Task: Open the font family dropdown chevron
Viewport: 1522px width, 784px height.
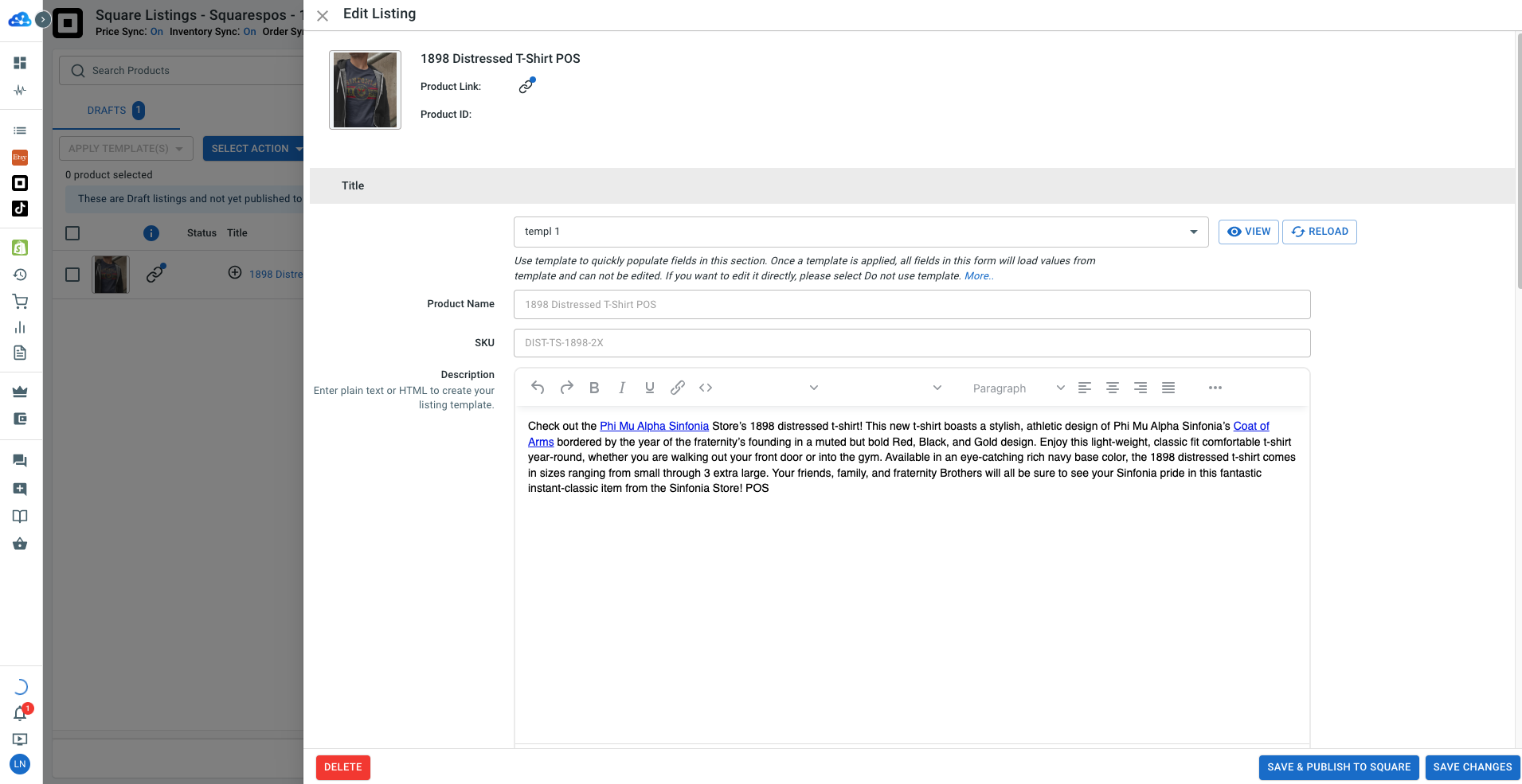Action: pyautogui.click(x=814, y=388)
